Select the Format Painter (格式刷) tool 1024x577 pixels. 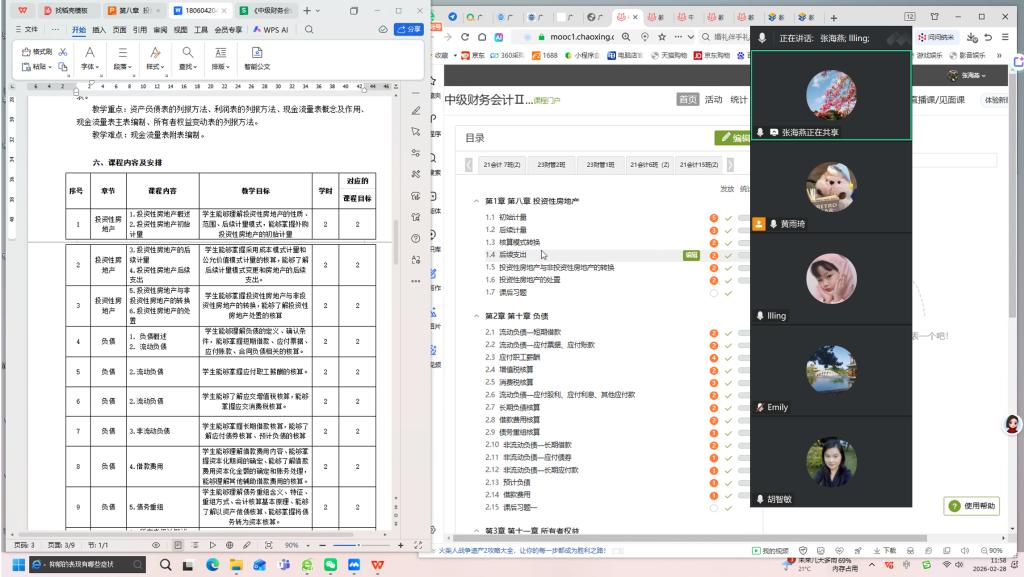click(x=37, y=51)
